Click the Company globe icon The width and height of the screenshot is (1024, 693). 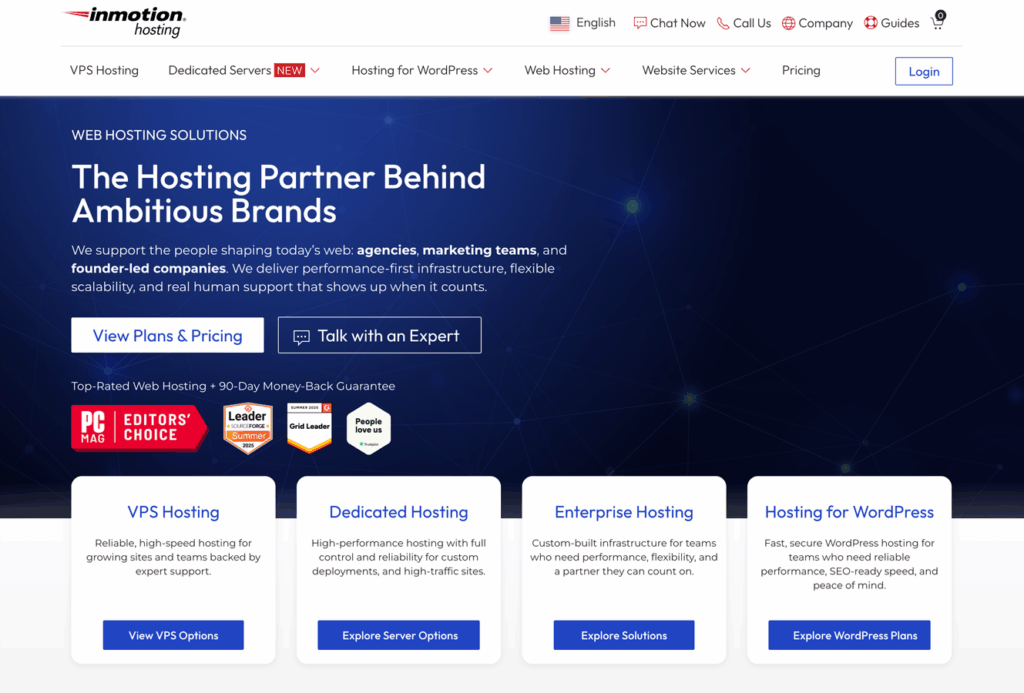click(789, 24)
